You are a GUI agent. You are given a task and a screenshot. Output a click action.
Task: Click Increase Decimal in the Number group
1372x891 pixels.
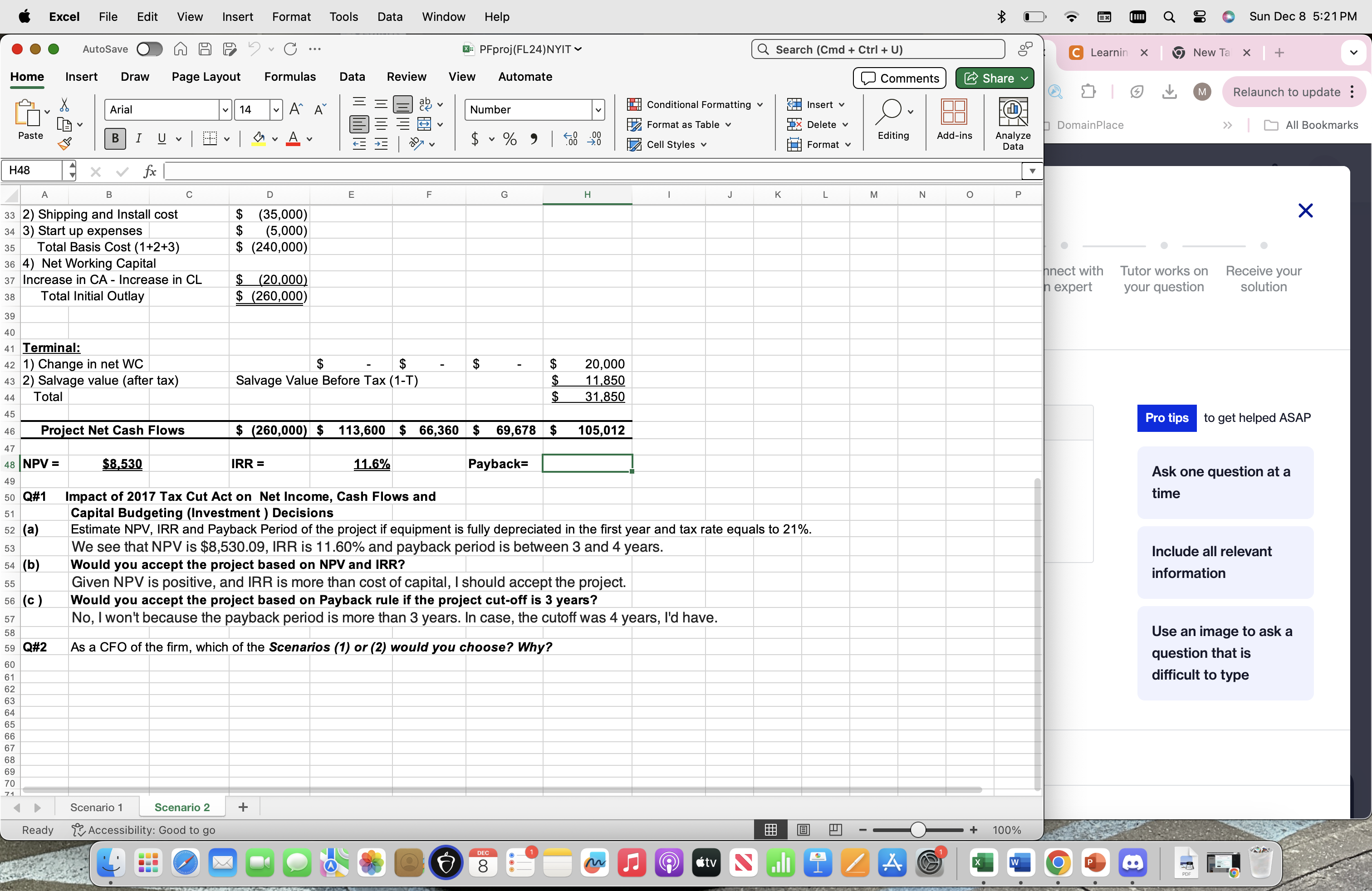571,139
